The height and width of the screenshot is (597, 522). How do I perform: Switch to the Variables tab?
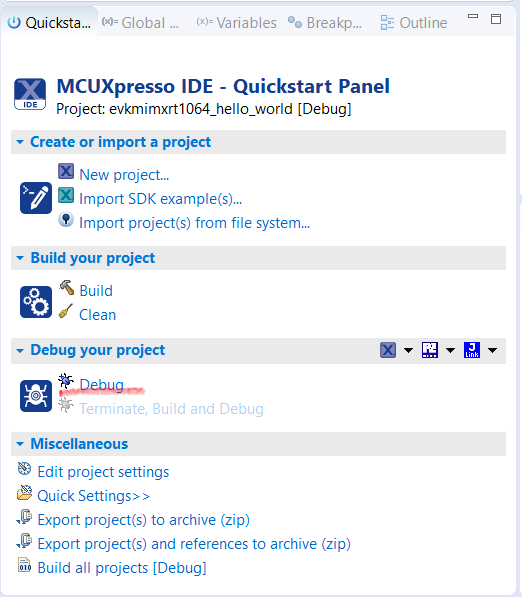pos(236,23)
